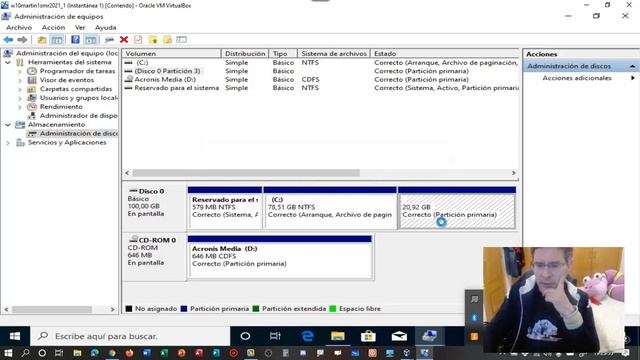The image size is (640, 360).
Task: Click the Up one level folder icon
Action: point(42,40)
